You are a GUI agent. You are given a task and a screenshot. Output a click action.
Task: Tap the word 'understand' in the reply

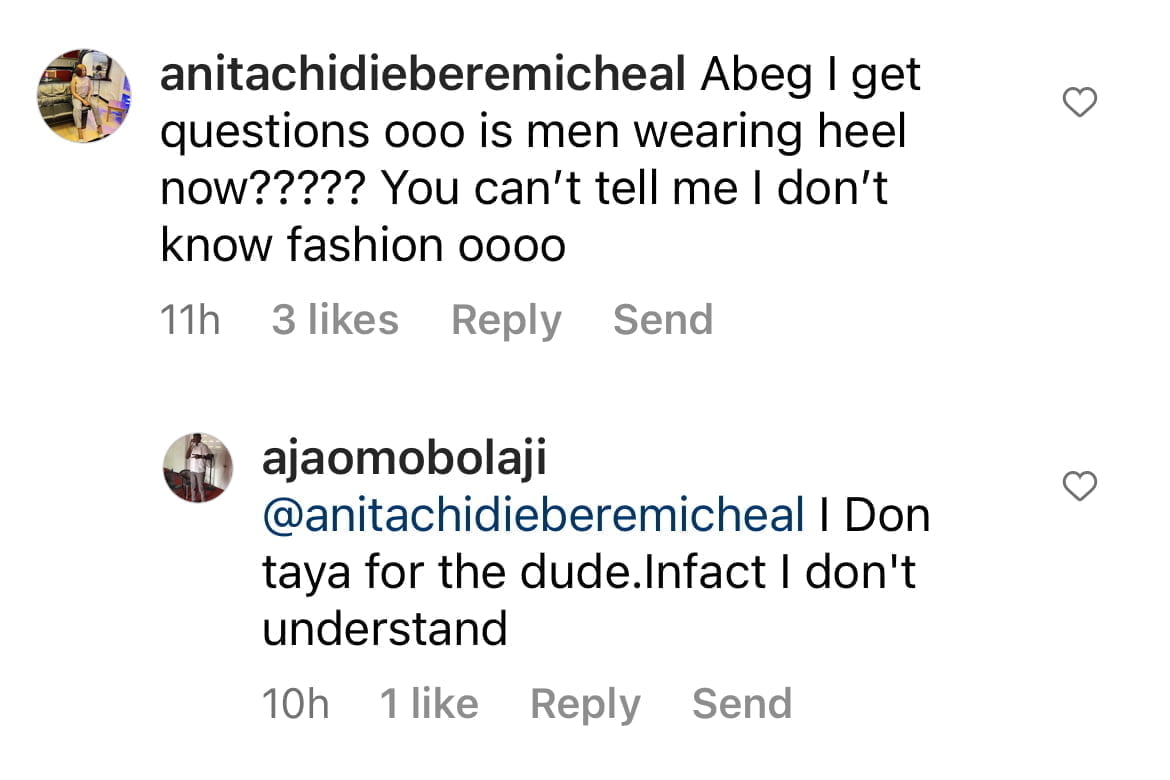click(384, 628)
